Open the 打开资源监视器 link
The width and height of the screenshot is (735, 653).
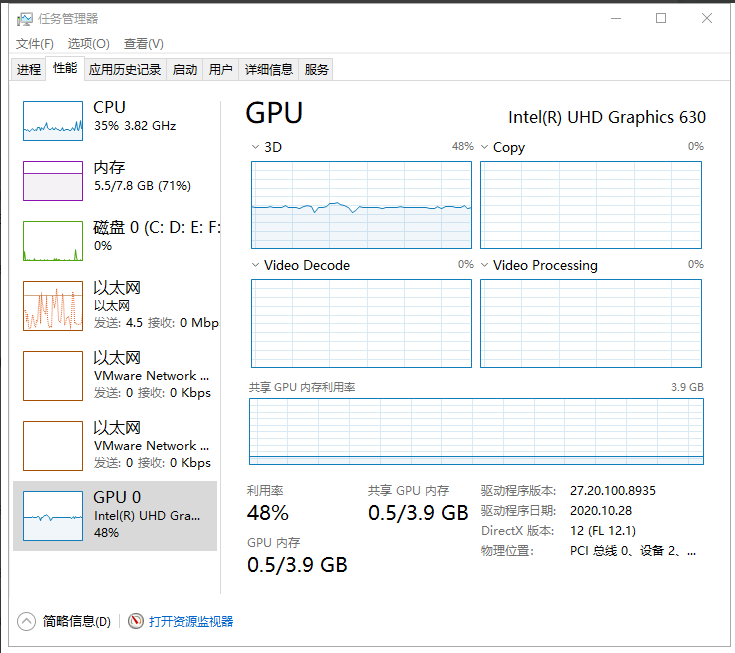191,621
